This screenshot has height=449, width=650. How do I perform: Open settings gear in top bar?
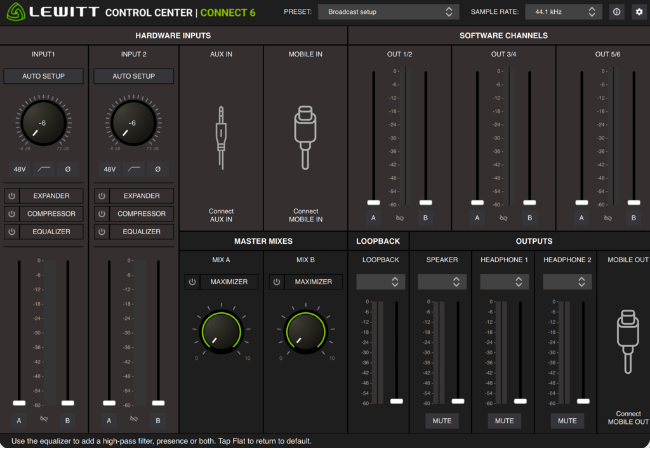(639, 12)
